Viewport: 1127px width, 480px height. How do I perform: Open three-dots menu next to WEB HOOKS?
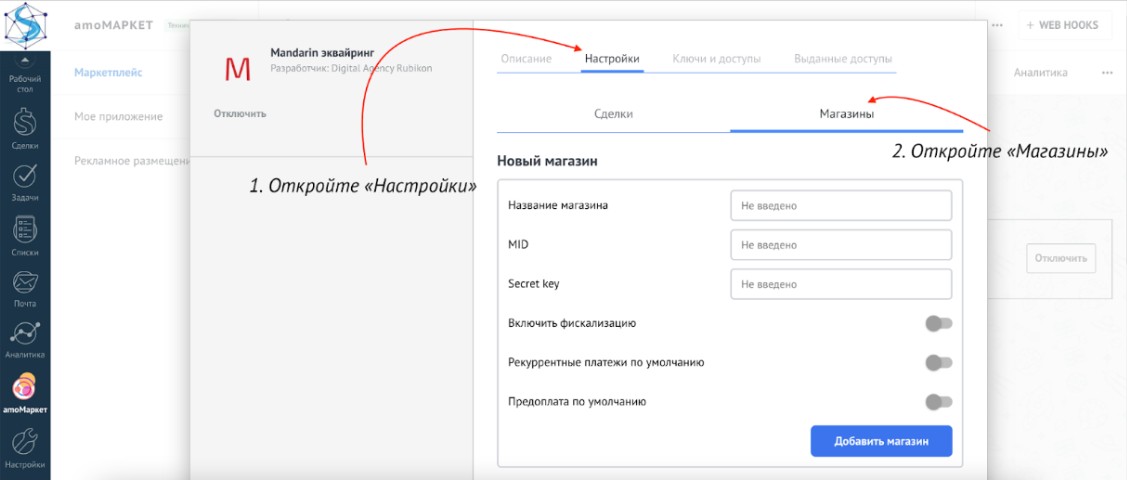click(997, 25)
